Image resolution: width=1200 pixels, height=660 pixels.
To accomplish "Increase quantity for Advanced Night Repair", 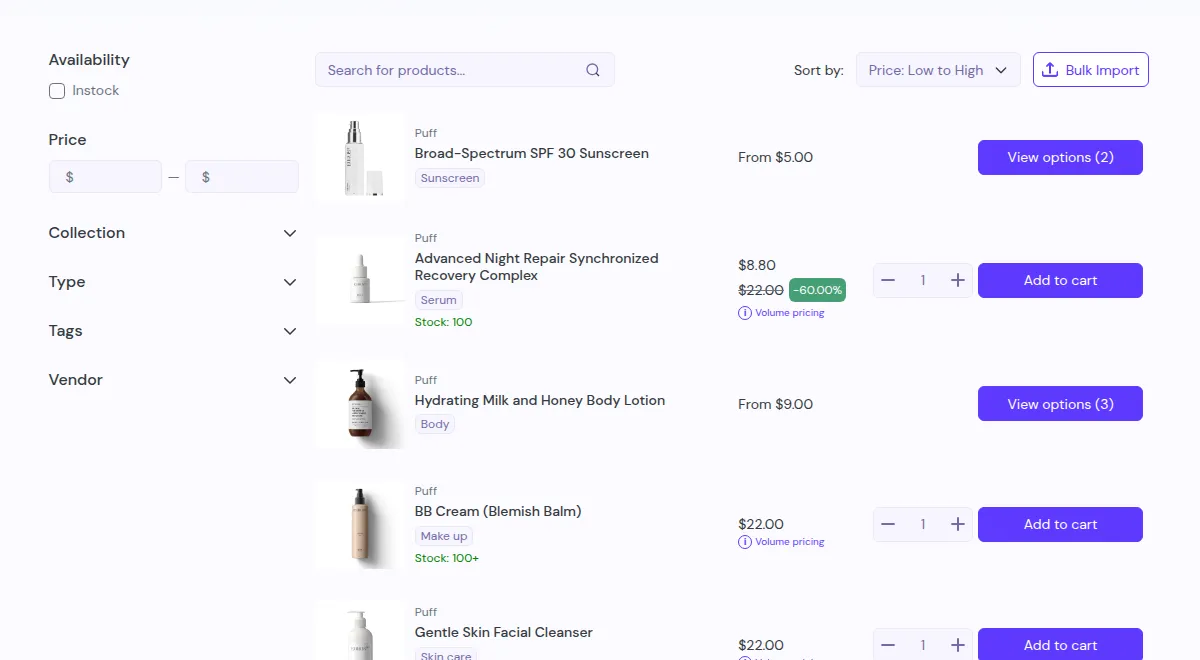I will [x=957, y=280].
